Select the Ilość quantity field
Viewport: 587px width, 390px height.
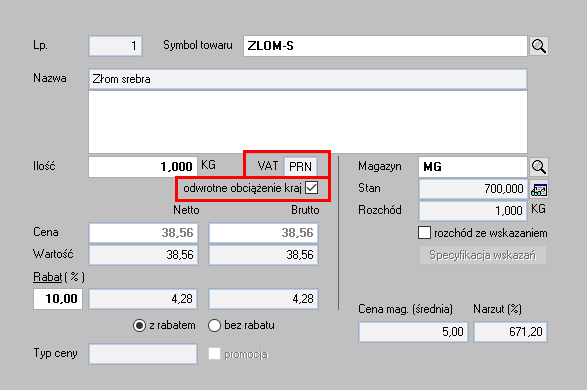(x=143, y=167)
